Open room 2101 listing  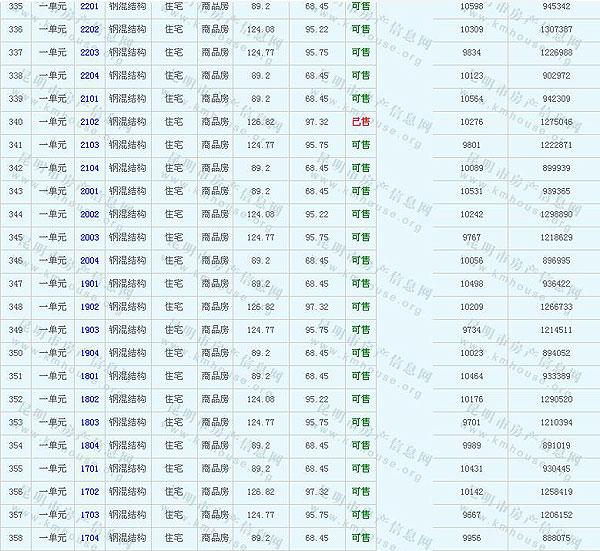(x=89, y=98)
